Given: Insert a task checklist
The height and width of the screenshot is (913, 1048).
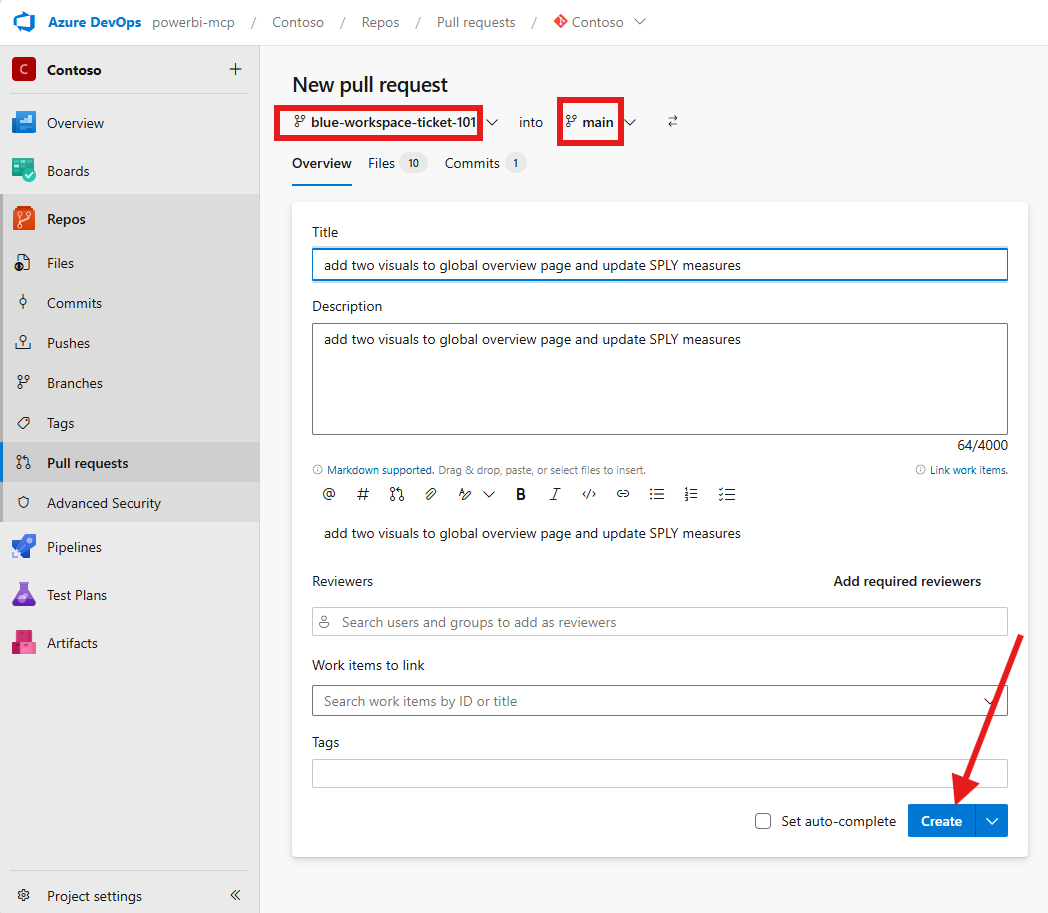Looking at the screenshot, I should point(727,495).
